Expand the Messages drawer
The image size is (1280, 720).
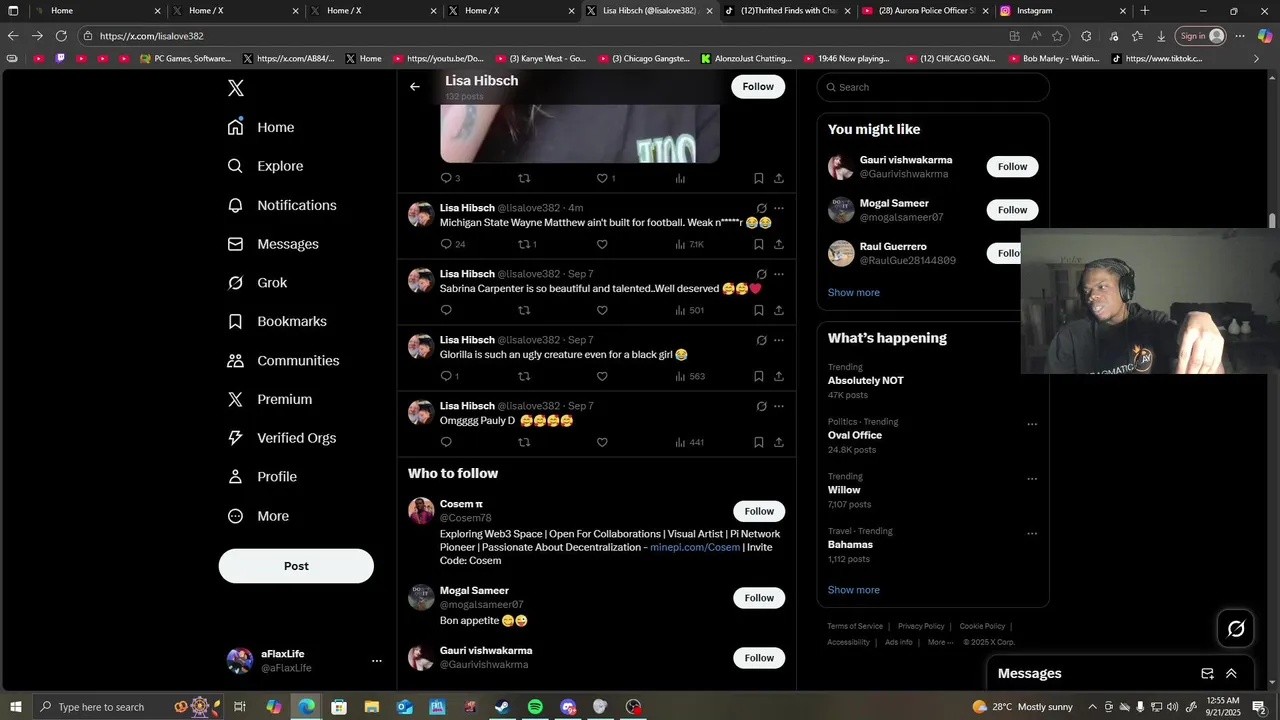click(1231, 674)
